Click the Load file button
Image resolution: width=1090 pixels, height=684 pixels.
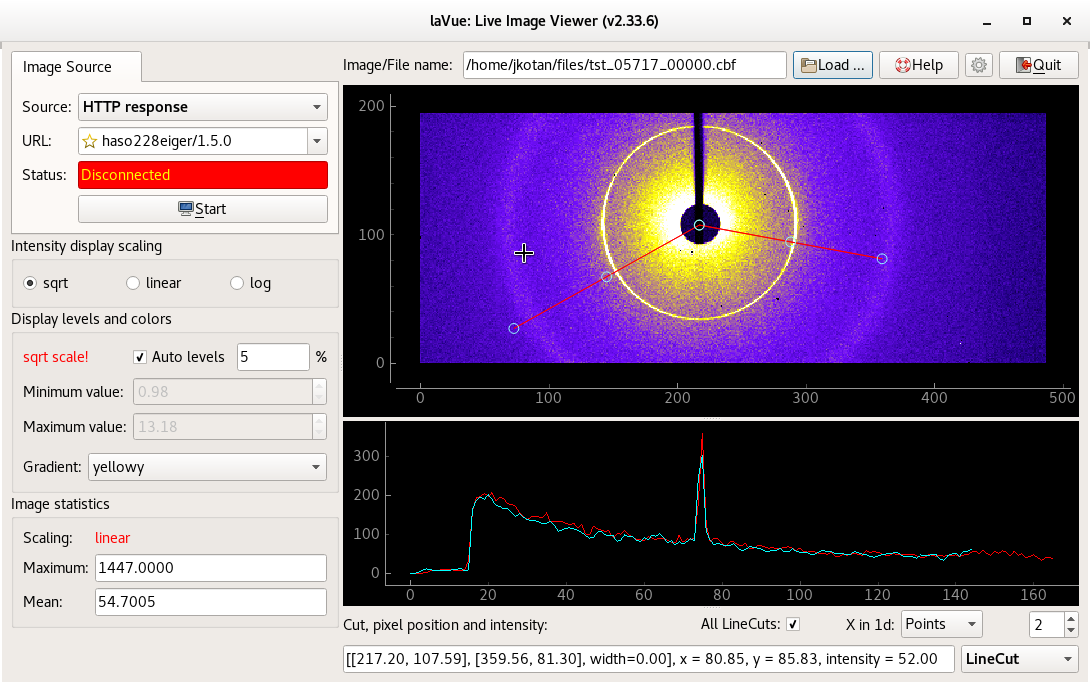click(833, 65)
